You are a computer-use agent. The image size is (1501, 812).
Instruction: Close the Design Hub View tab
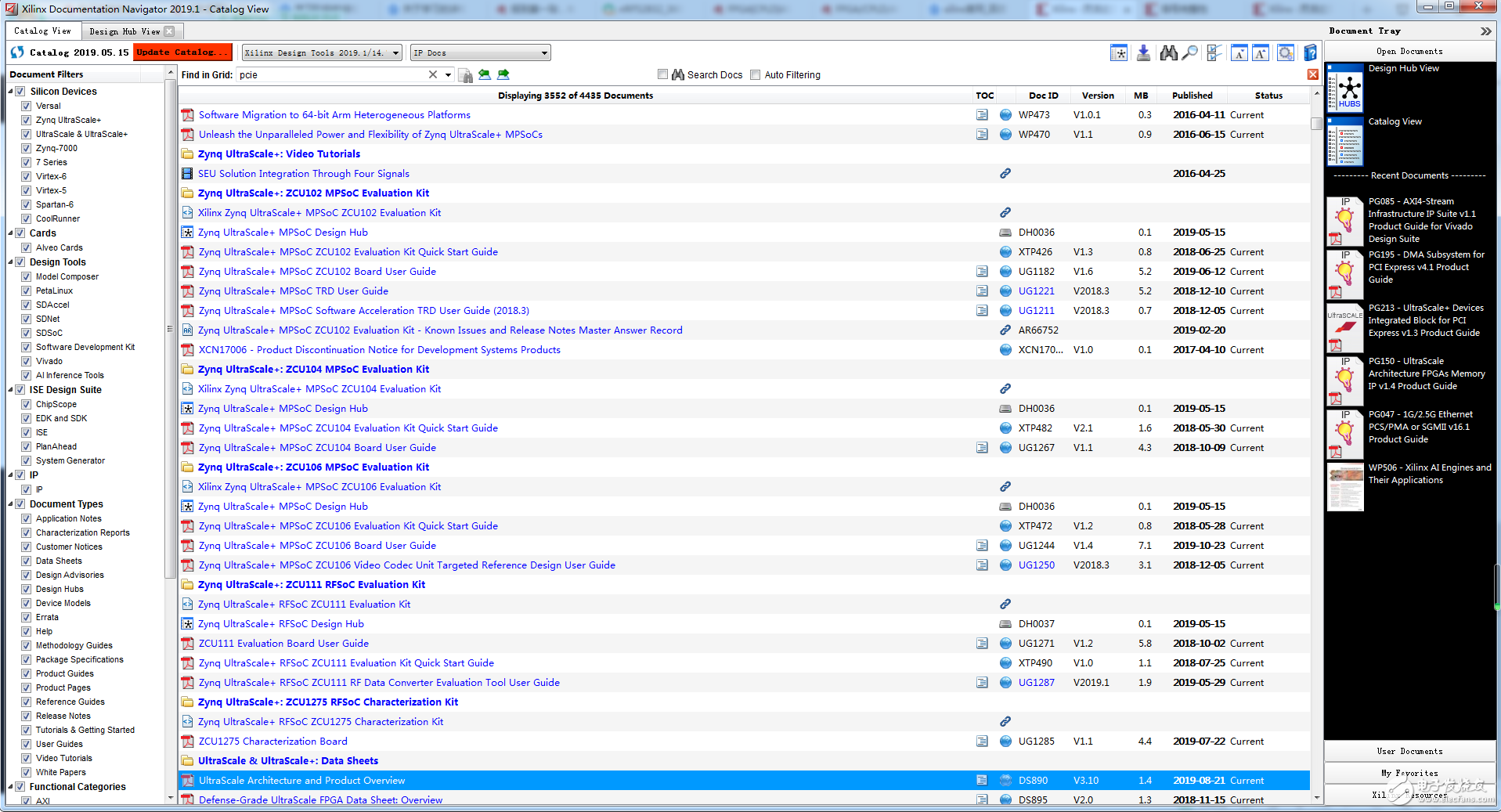[x=169, y=31]
